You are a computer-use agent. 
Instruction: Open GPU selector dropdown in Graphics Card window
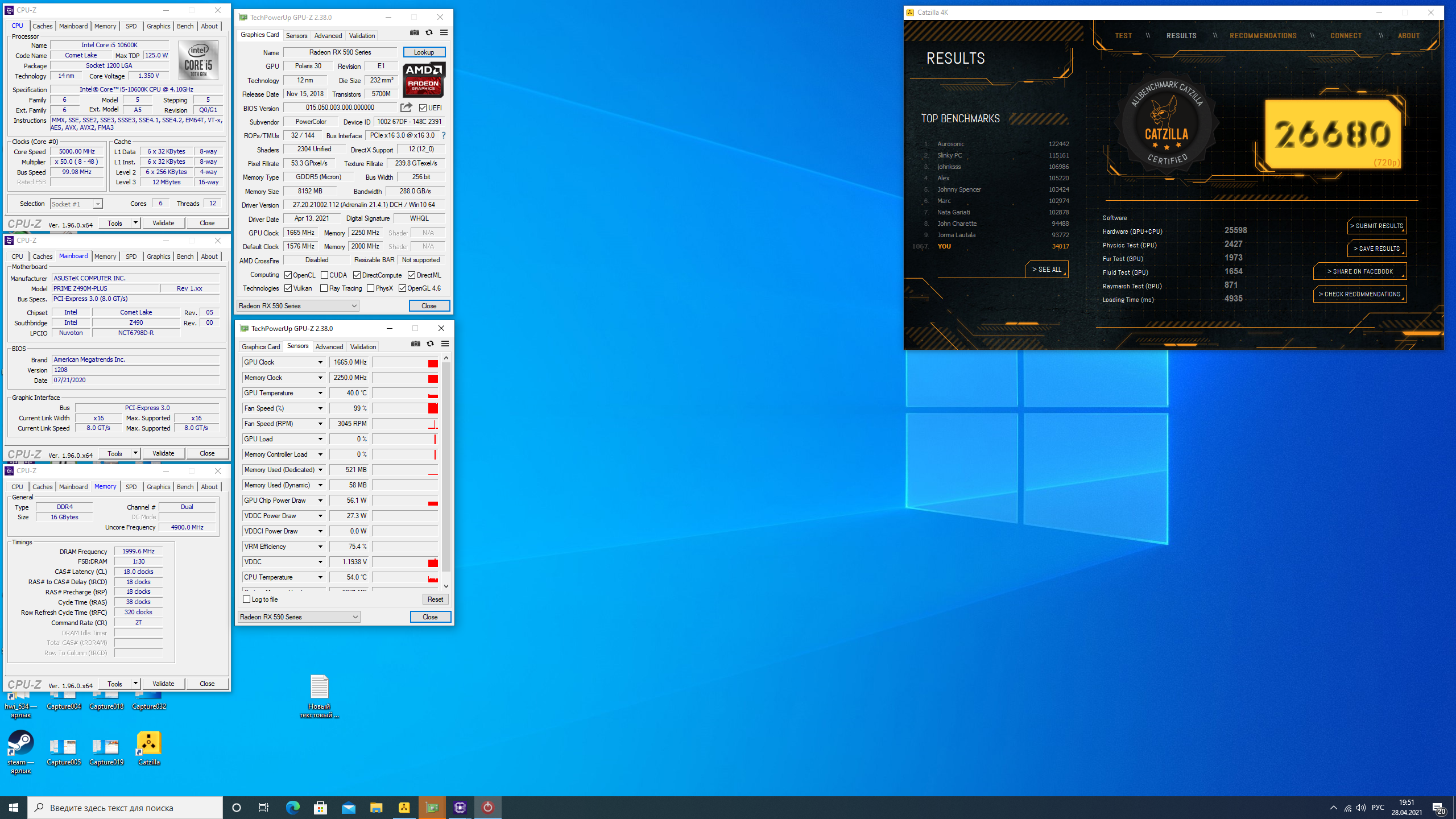point(297,306)
